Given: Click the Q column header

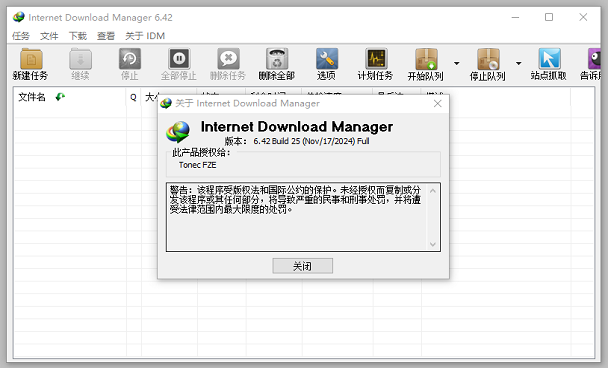Looking at the screenshot, I should (x=133, y=97).
